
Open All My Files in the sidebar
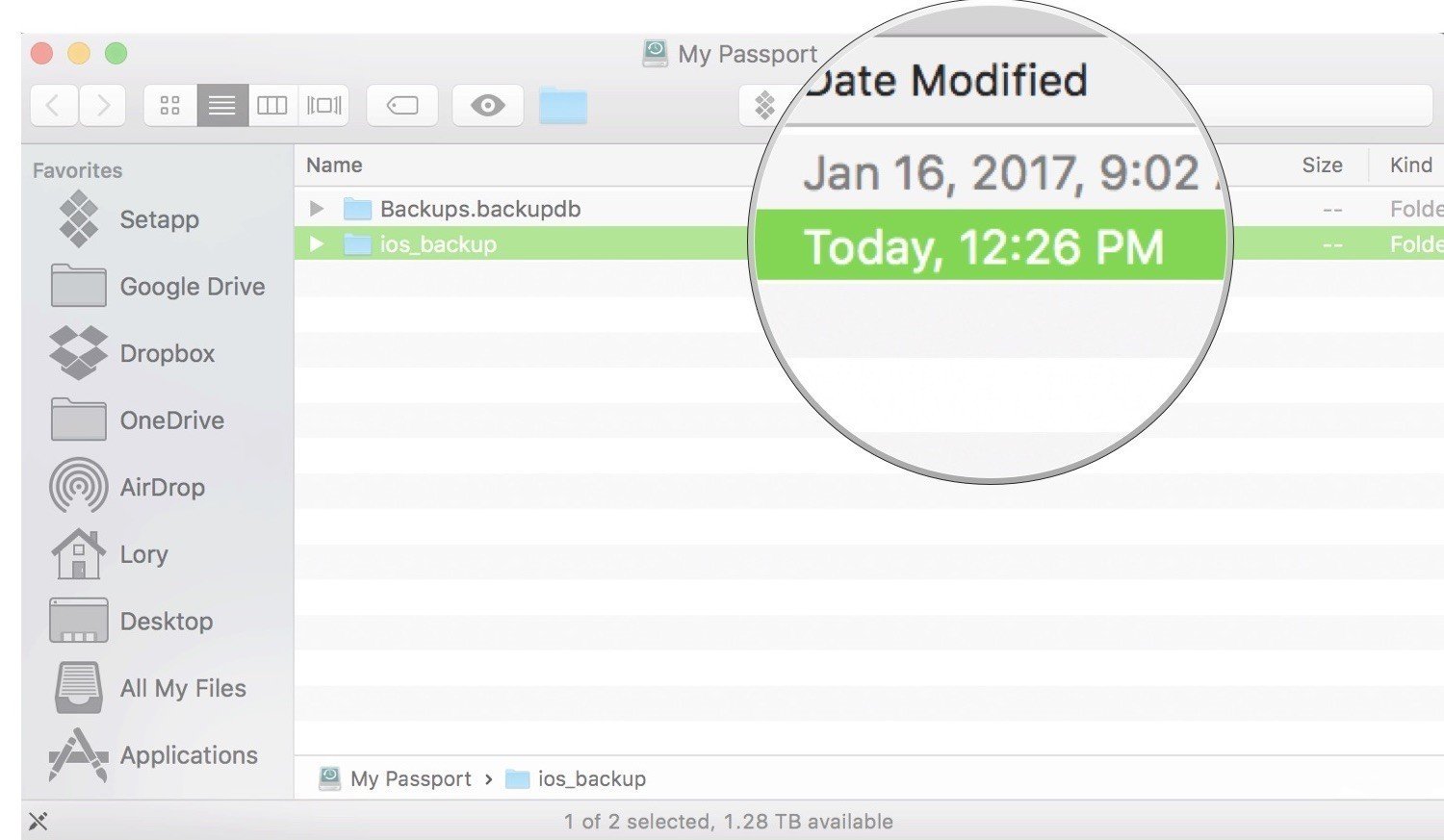150,688
